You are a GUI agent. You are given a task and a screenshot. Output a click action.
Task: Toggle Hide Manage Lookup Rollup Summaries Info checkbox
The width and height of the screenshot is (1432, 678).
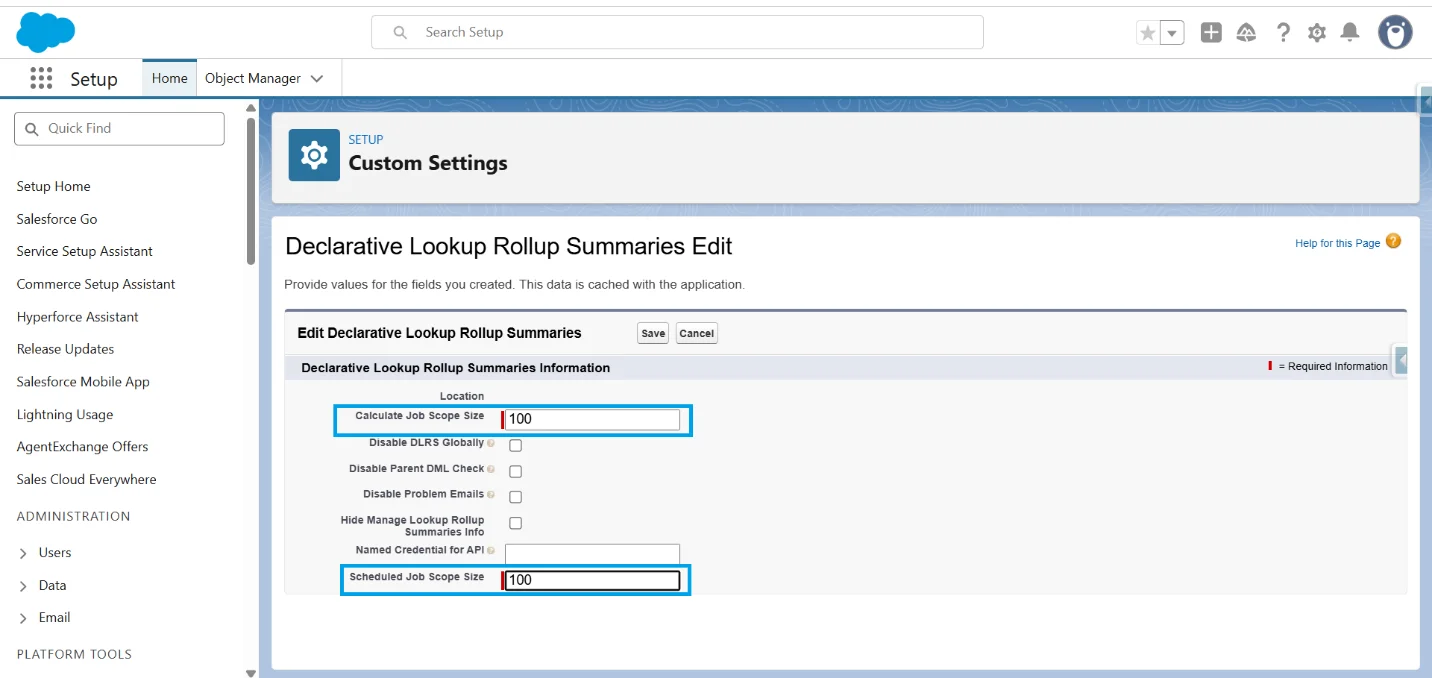pos(516,523)
